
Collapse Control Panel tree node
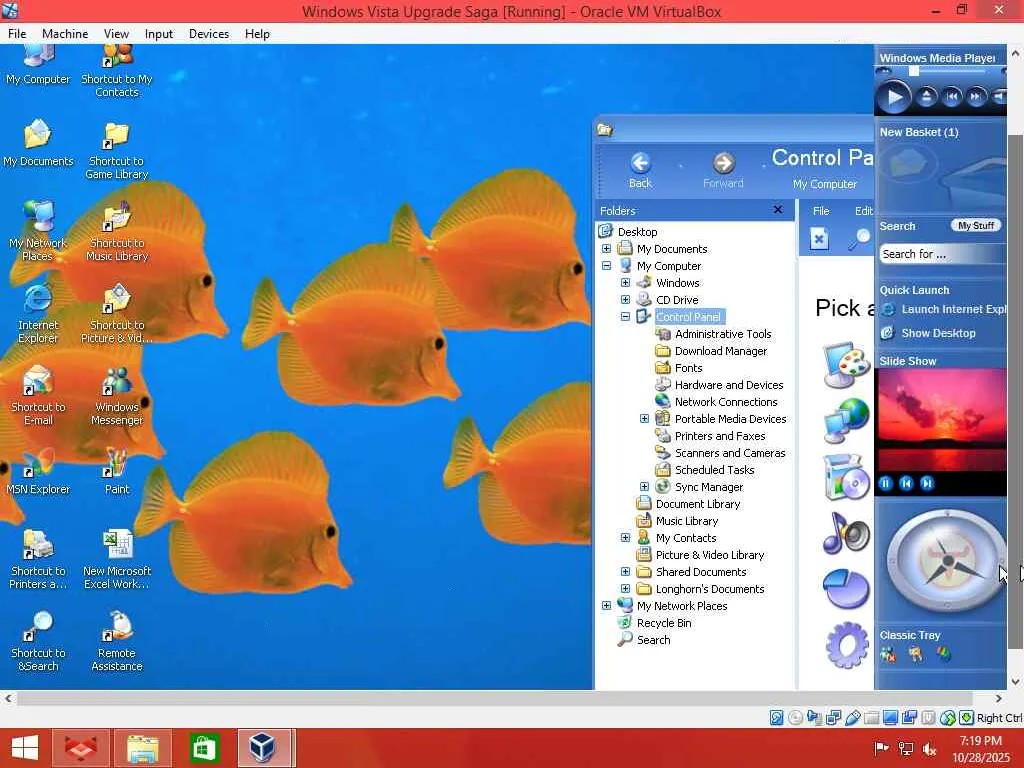pos(625,317)
